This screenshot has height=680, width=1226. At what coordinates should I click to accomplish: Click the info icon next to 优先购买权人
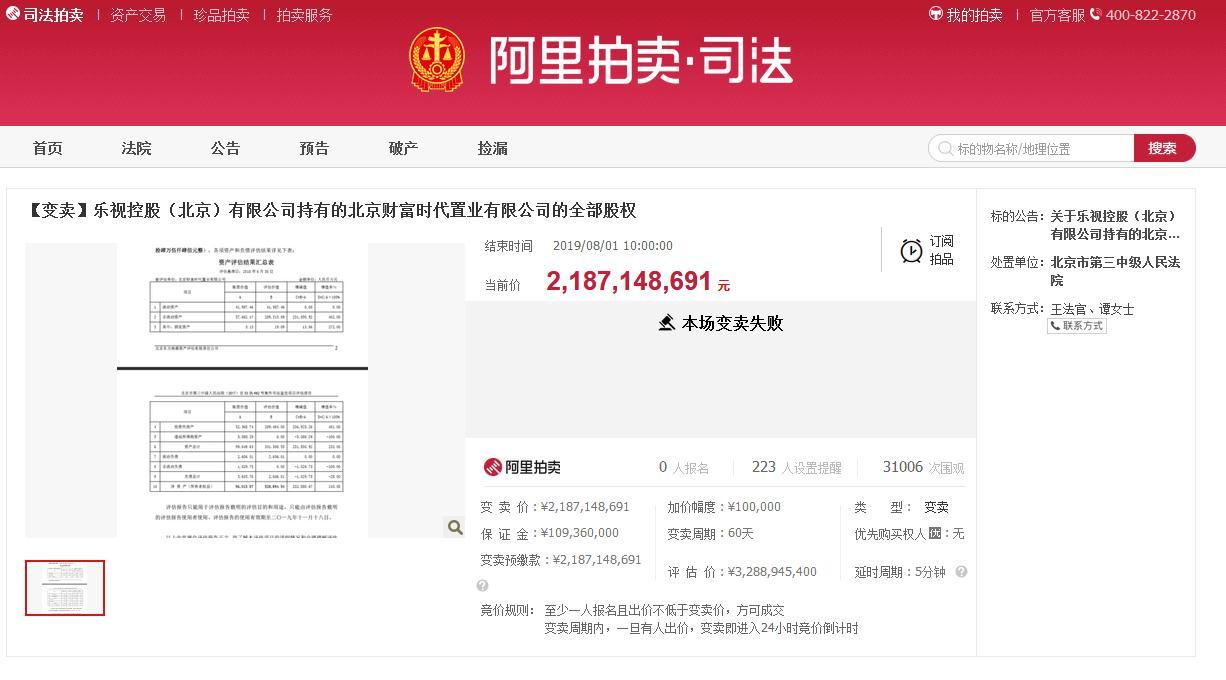[935, 533]
